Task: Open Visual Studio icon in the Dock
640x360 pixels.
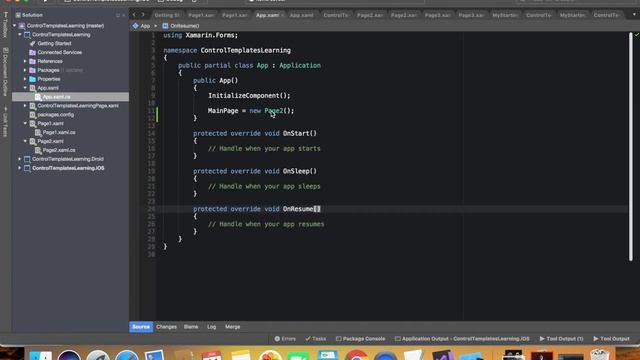Action: click(x=442, y=355)
